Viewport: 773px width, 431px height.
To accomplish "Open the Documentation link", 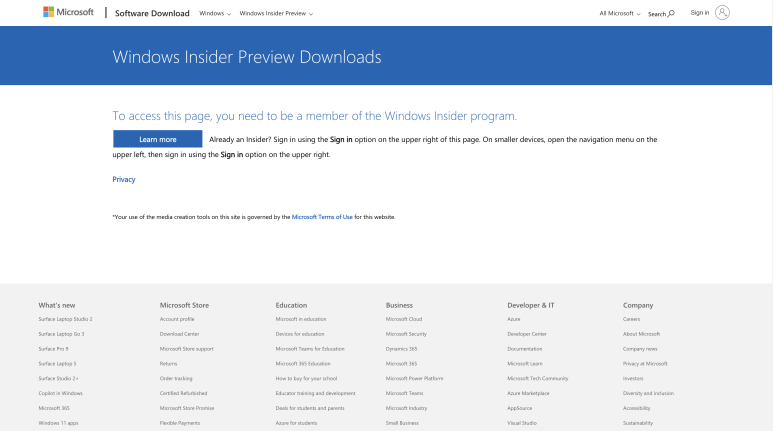I will 525,349.
